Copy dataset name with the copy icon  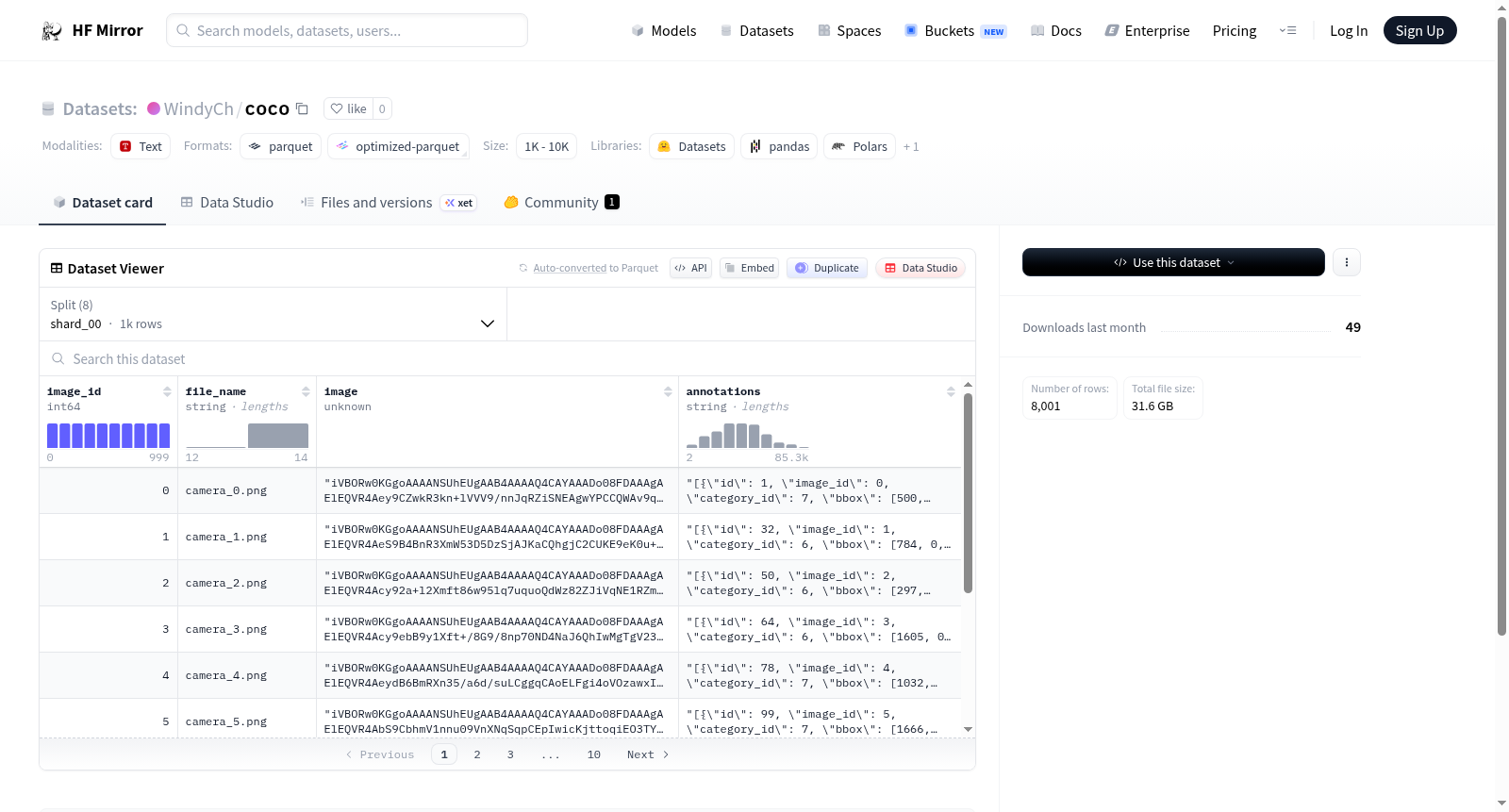302,108
